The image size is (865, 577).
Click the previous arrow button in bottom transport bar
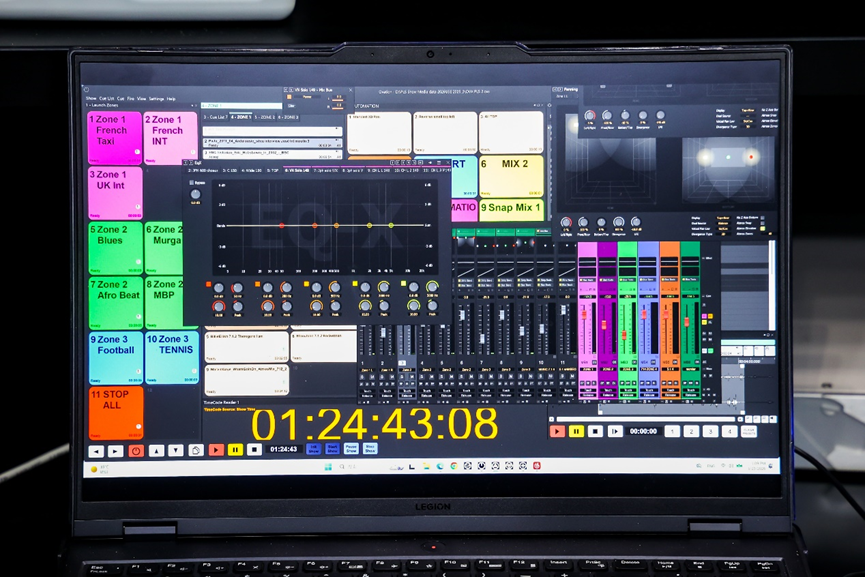96,451
